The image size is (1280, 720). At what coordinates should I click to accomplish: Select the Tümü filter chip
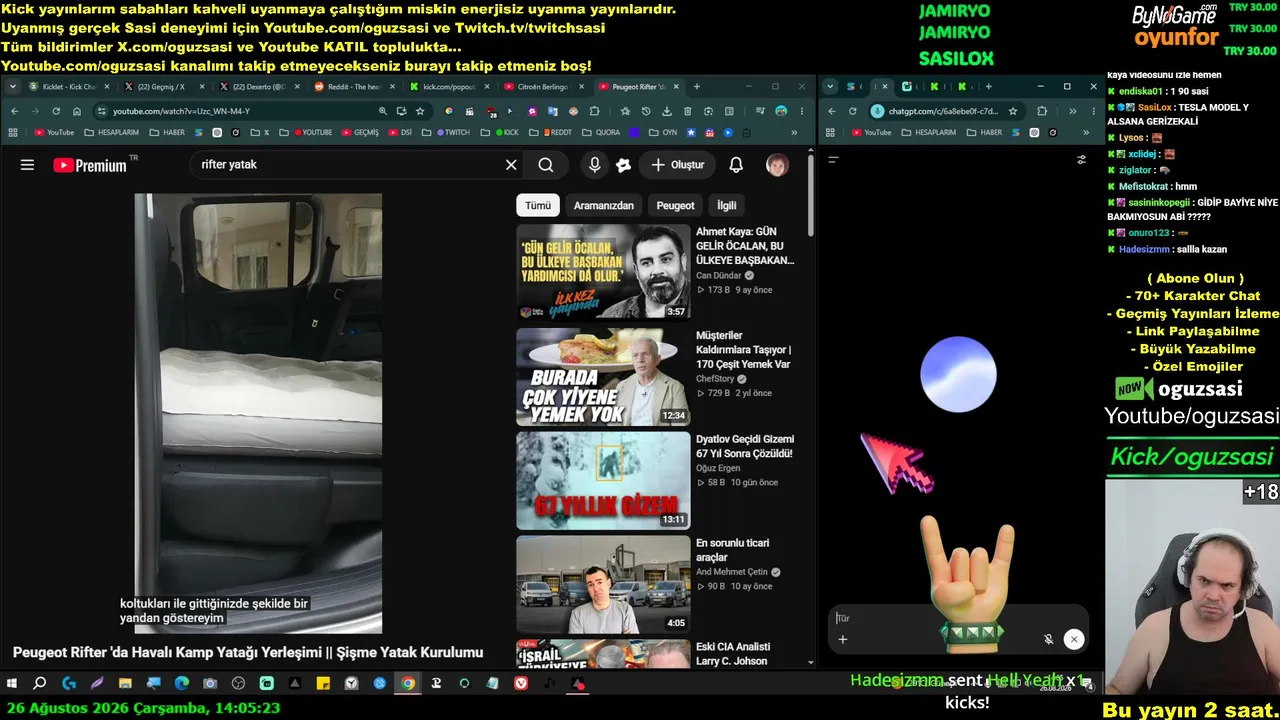tap(538, 205)
